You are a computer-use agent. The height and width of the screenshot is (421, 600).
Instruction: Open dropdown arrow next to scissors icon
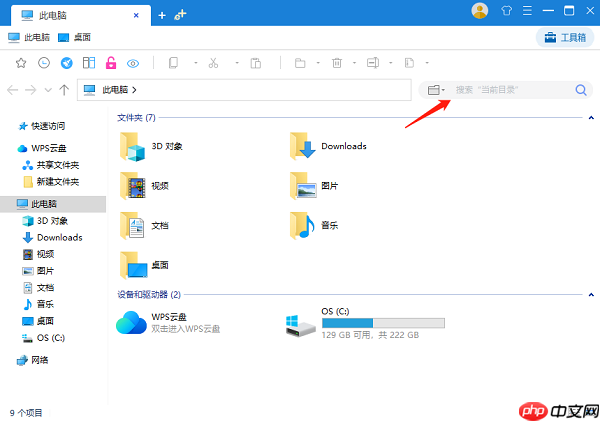click(x=237, y=63)
